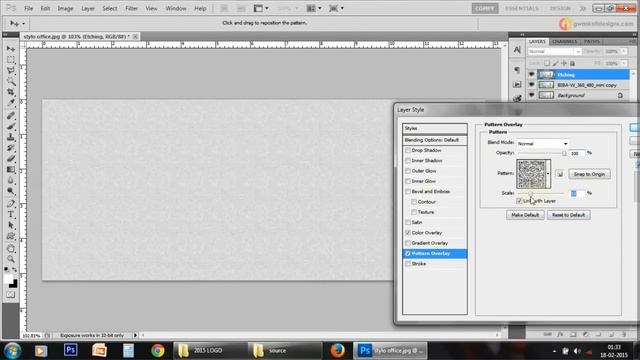Screen dimensions: 640x360
Task: Select the Eraser tool
Action: point(11,159)
